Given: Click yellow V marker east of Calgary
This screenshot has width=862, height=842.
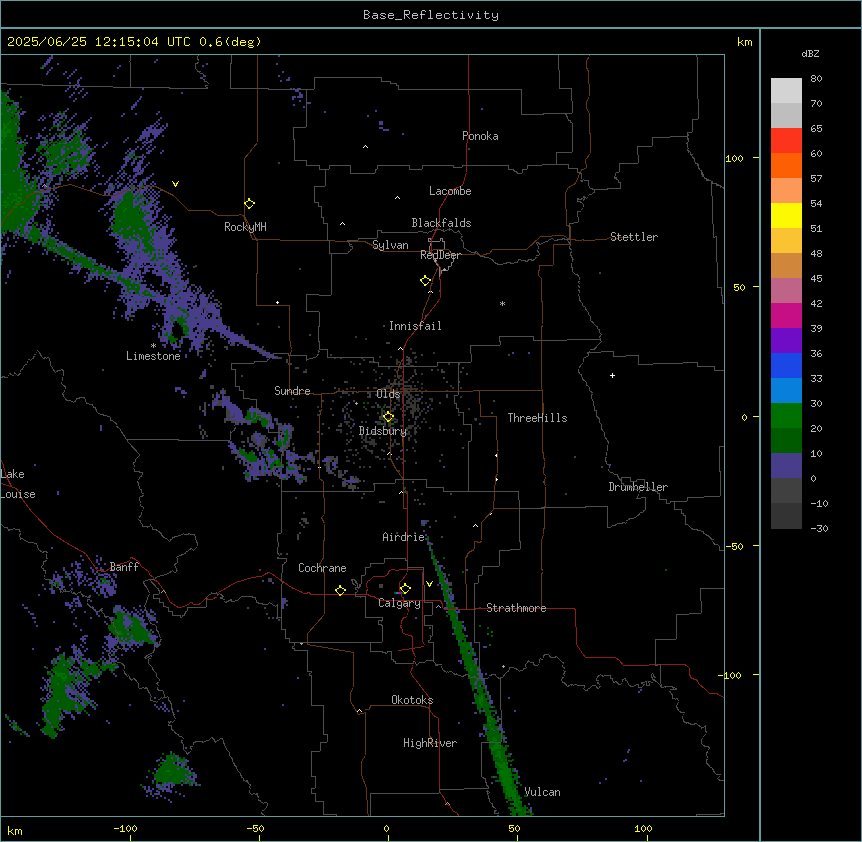Looking at the screenshot, I should (x=429, y=584).
